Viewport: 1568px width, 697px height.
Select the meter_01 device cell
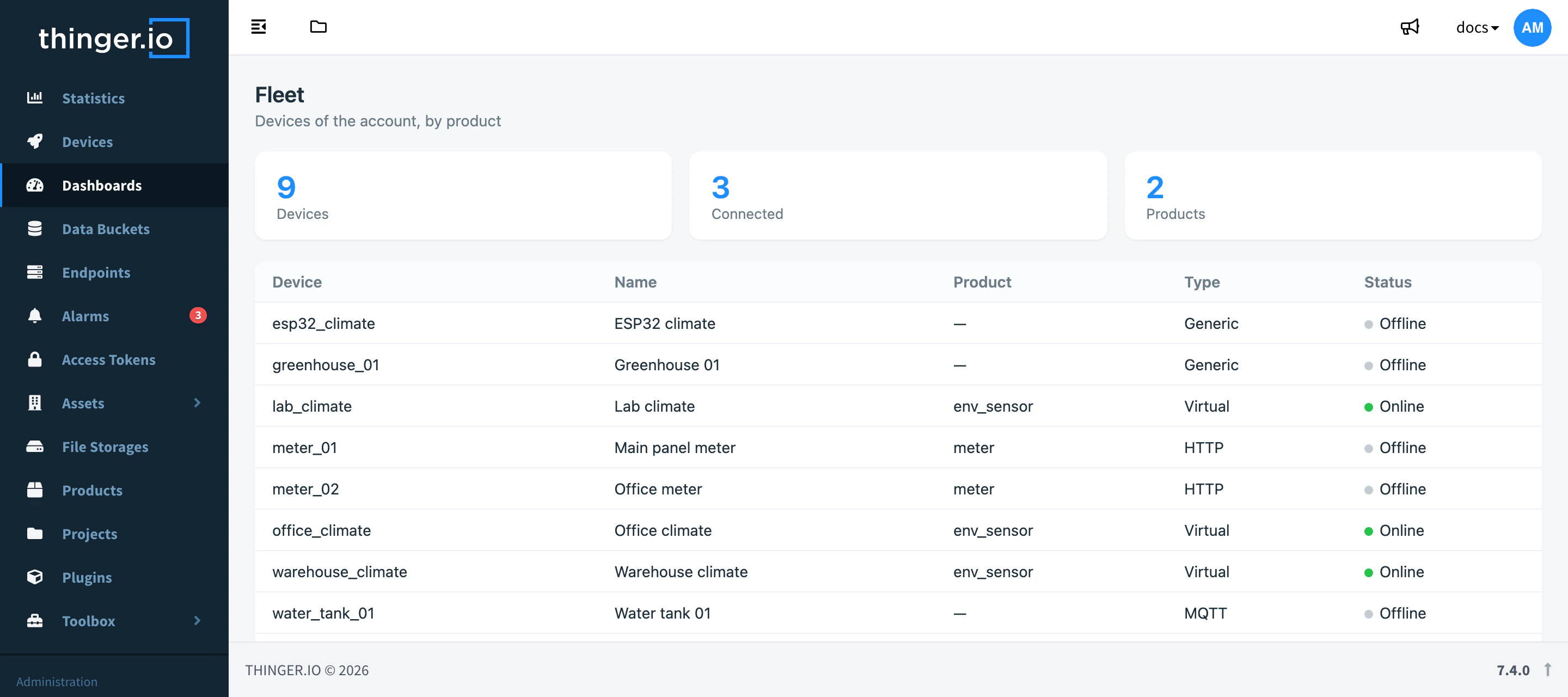(304, 448)
